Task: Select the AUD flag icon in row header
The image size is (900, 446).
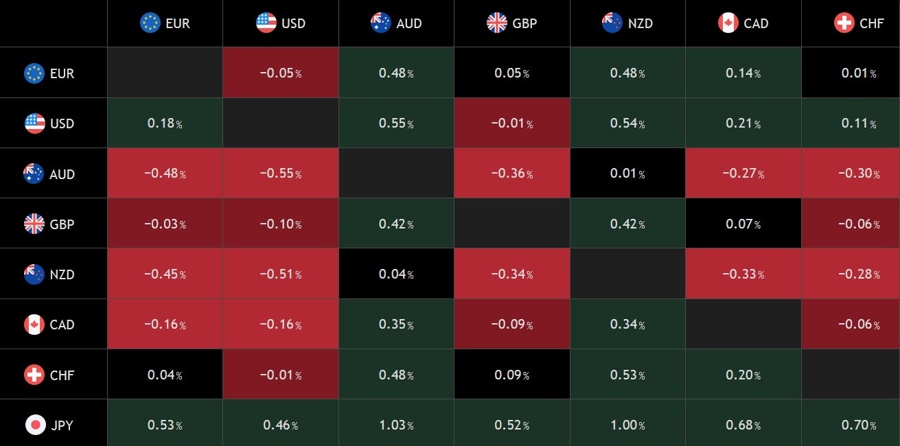Action: 35,173
